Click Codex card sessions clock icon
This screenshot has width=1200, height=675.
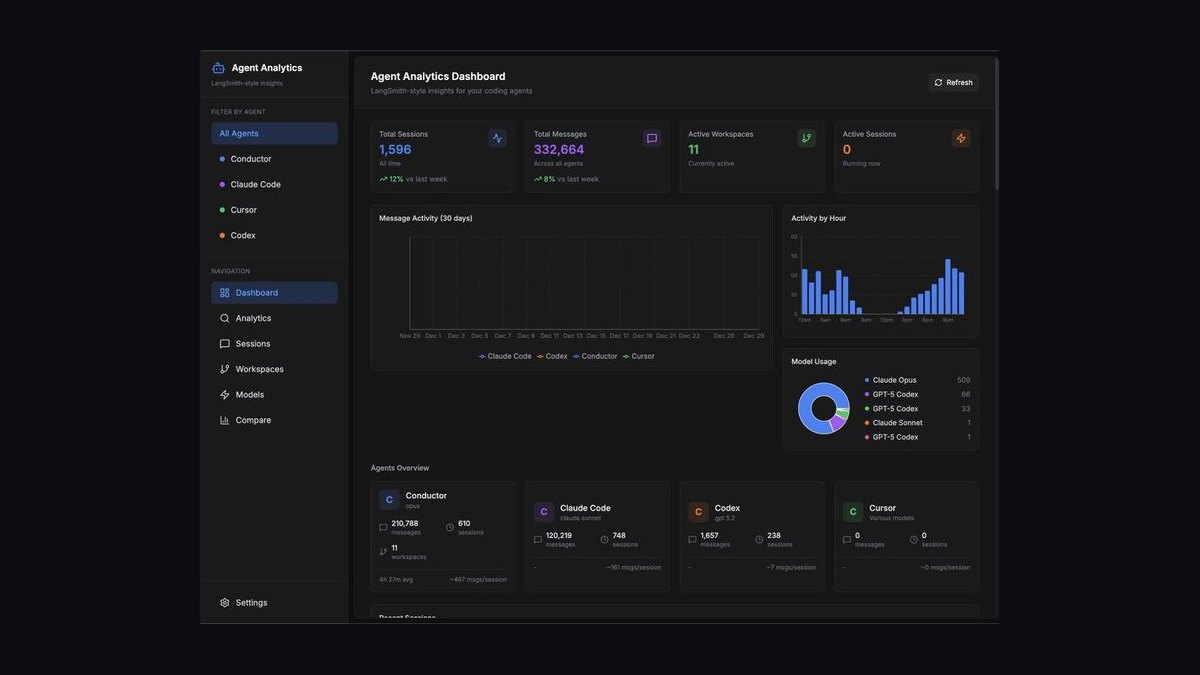coord(759,539)
